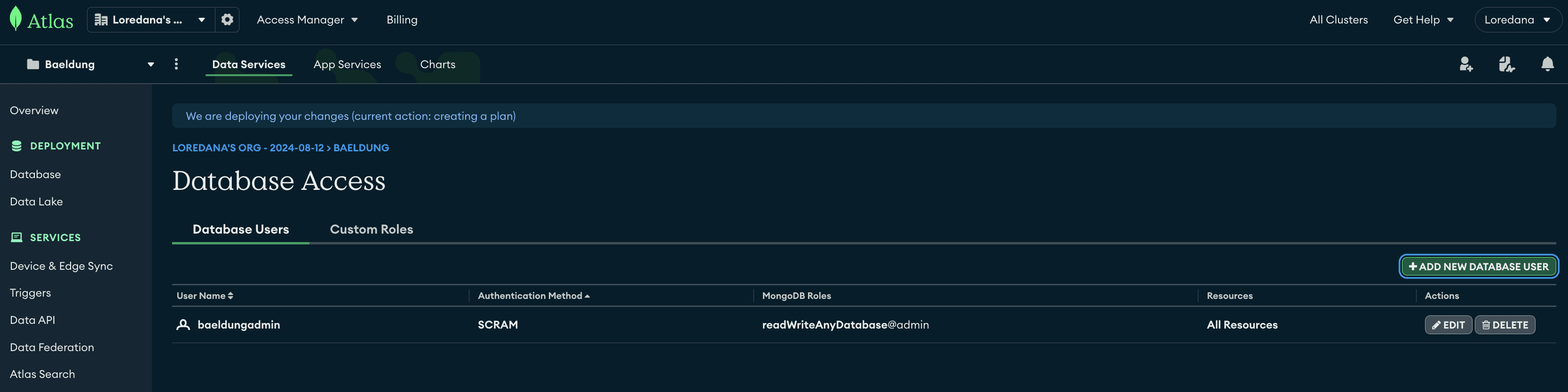
Task: Open the Loredana account menu
Action: 1518,19
